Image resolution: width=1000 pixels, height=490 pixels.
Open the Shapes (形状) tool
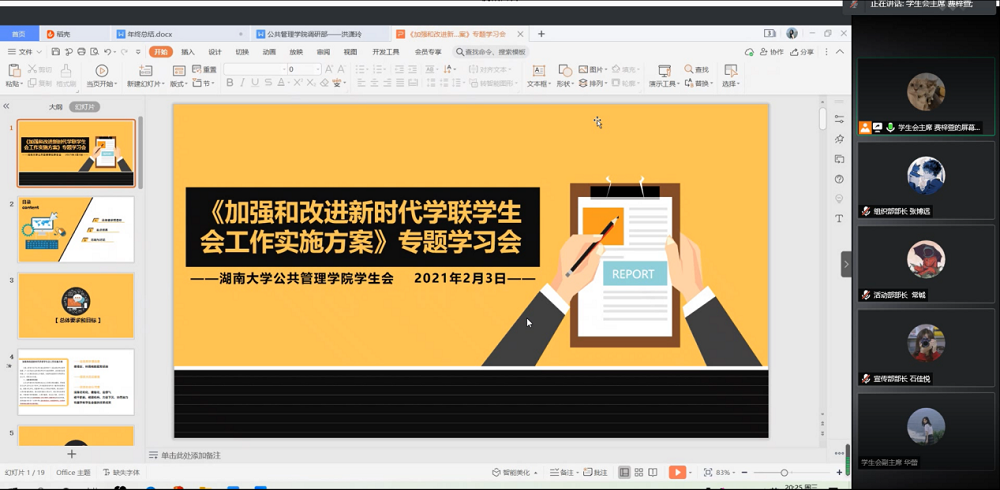point(565,71)
